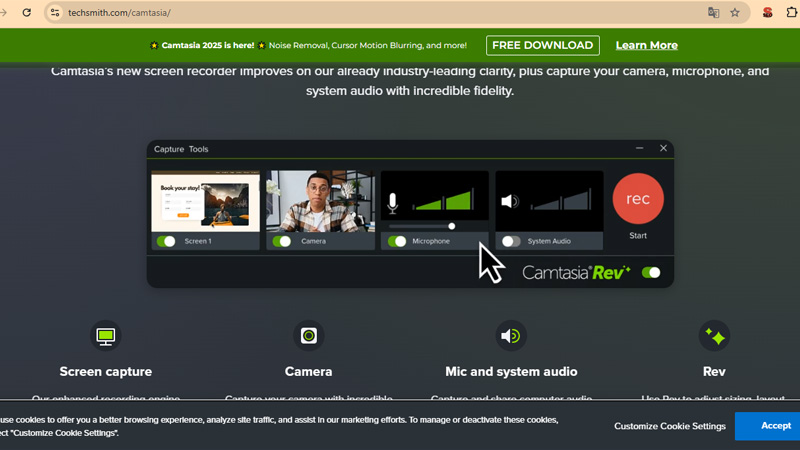The height and width of the screenshot is (450, 800).
Task: Click the FREE DOWNLOAD button
Action: pyautogui.click(x=542, y=45)
